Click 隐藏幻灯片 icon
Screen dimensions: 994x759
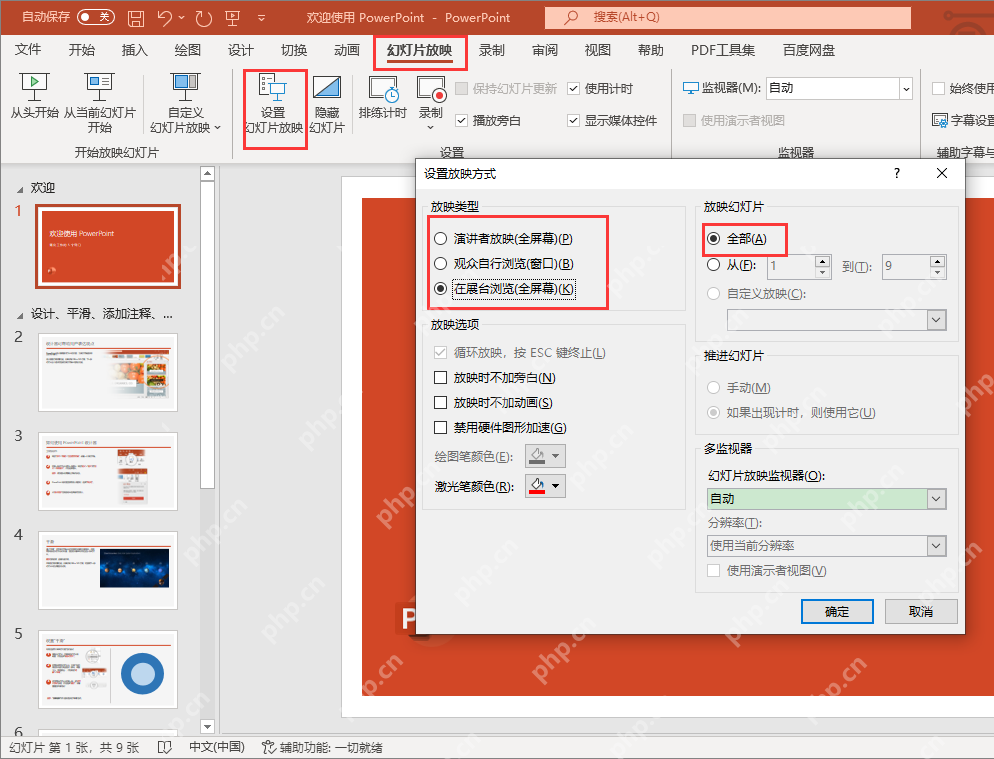pyautogui.click(x=327, y=89)
